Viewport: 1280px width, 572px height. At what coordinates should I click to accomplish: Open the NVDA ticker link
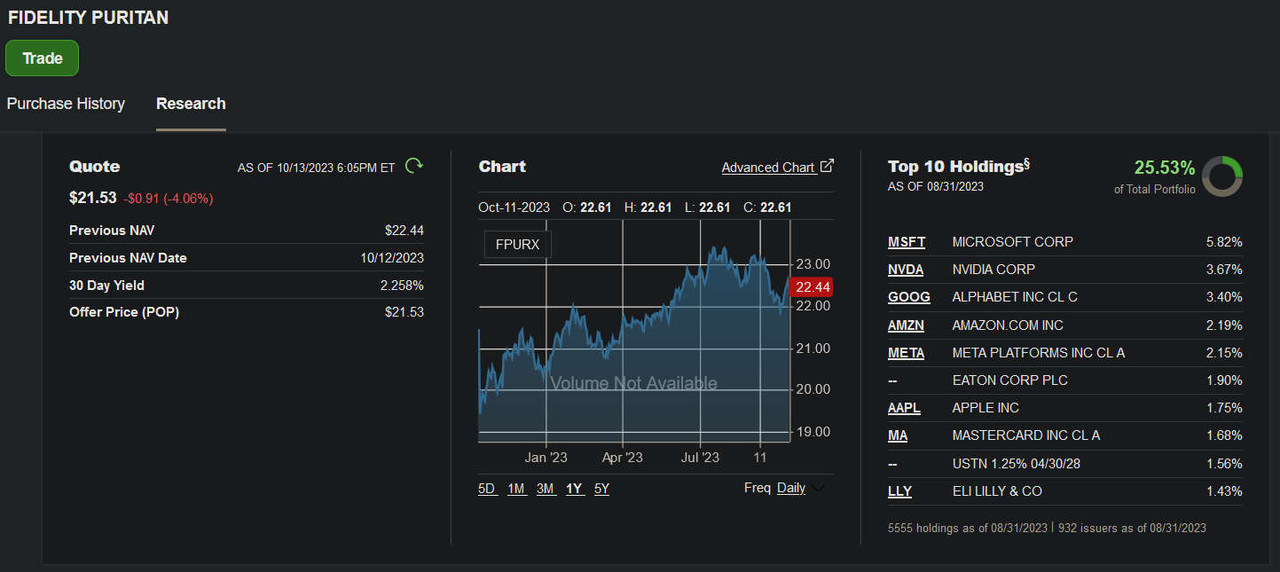tap(906, 269)
